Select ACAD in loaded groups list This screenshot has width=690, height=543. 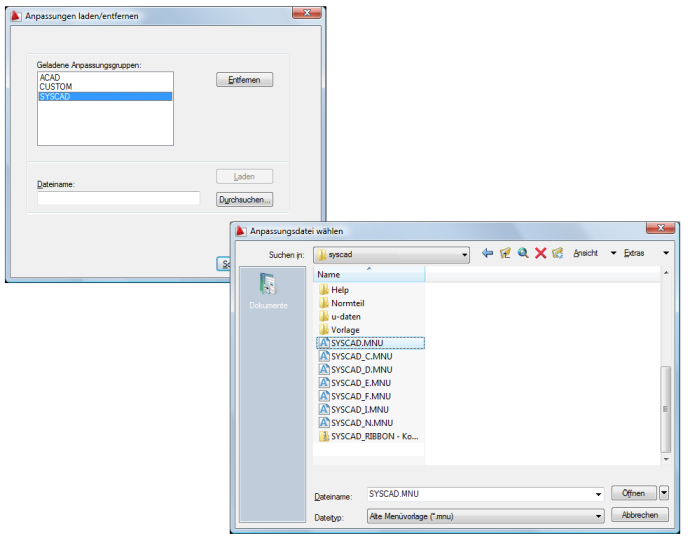[105, 77]
